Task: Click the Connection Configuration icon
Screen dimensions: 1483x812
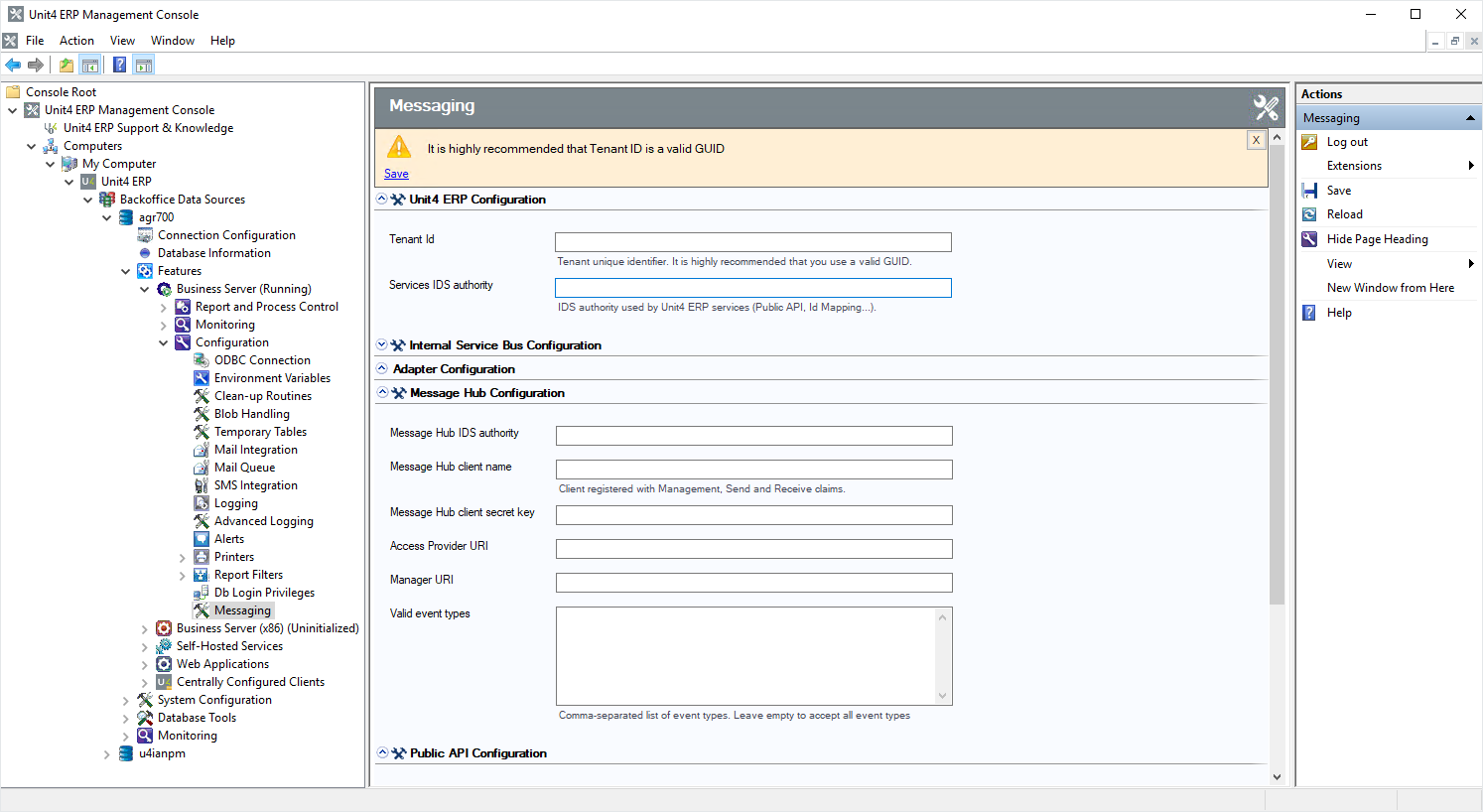Action: tap(145, 235)
